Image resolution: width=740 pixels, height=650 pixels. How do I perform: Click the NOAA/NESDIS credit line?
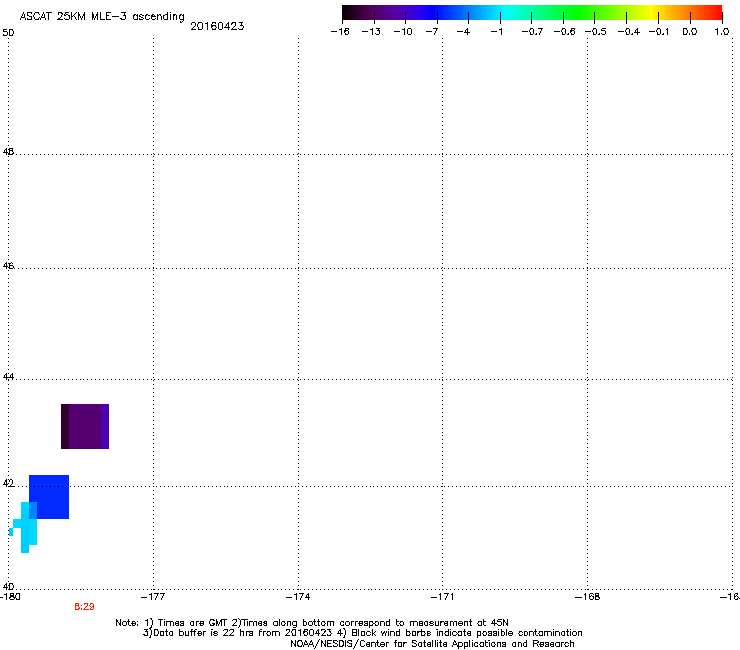(x=432, y=644)
